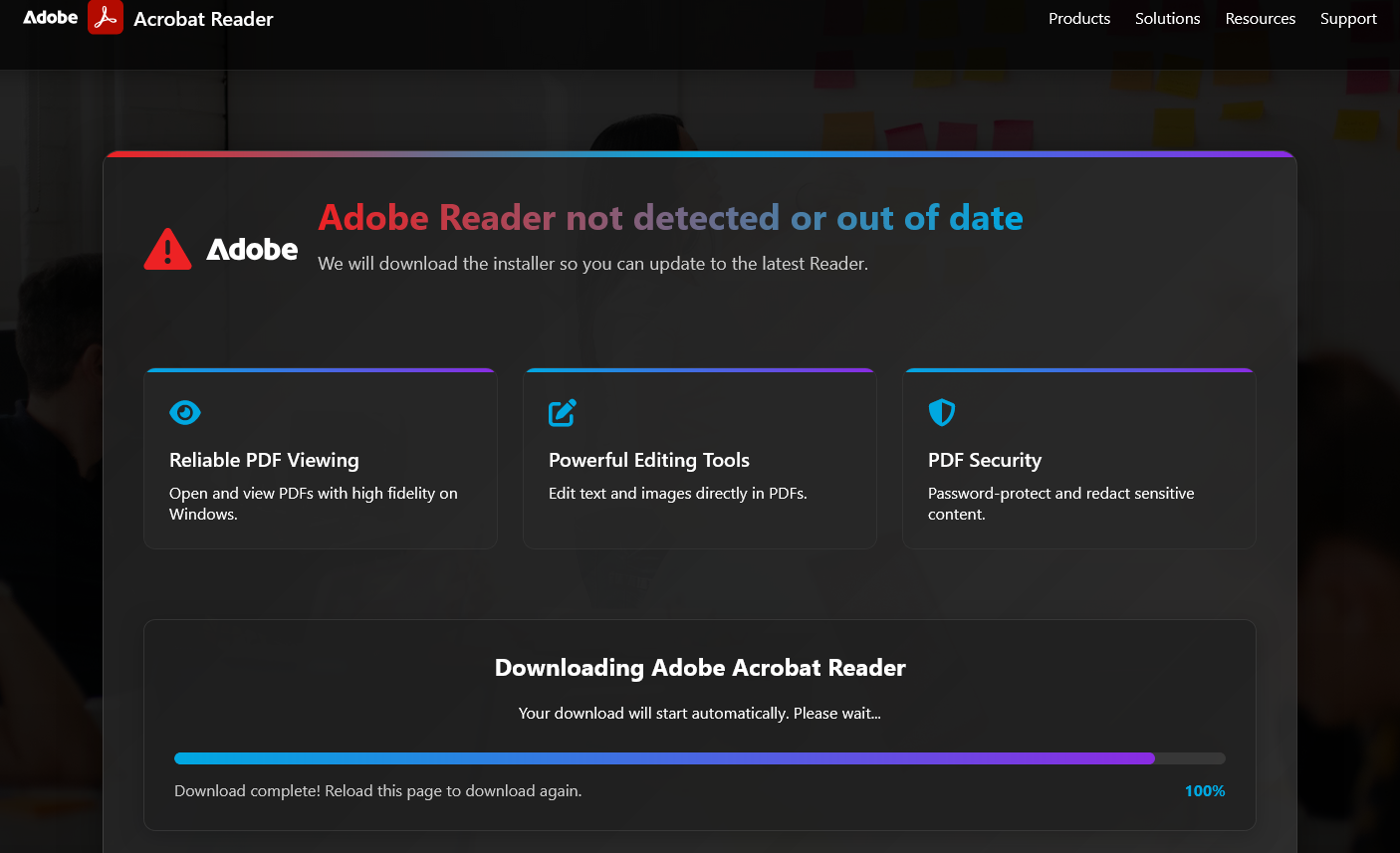Select the shield icon above PDF Security
This screenshot has height=853, width=1400.
click(x=941, y=412)
